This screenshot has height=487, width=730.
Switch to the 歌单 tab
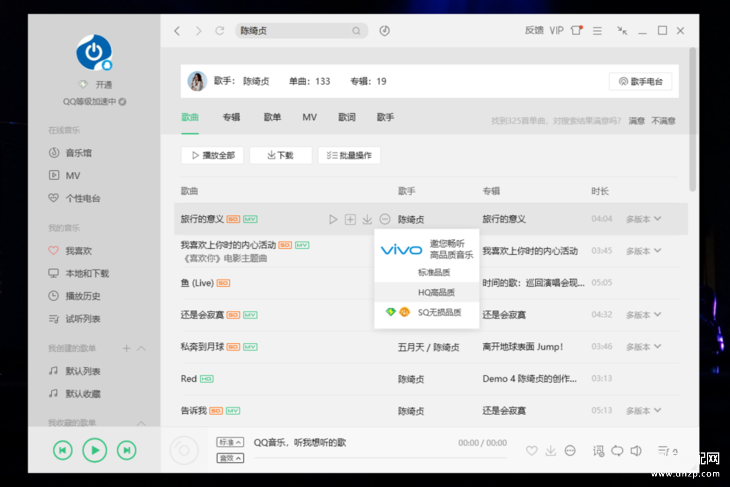pos(272,117)
